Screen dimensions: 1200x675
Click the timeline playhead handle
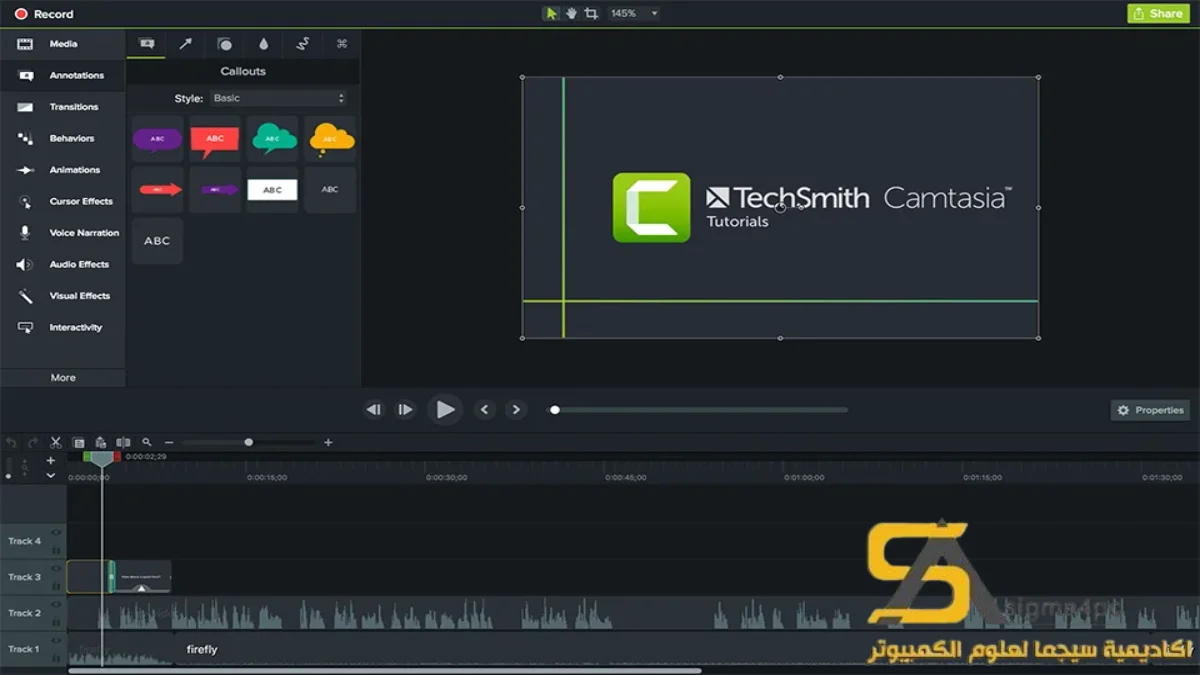pos(102,458)
